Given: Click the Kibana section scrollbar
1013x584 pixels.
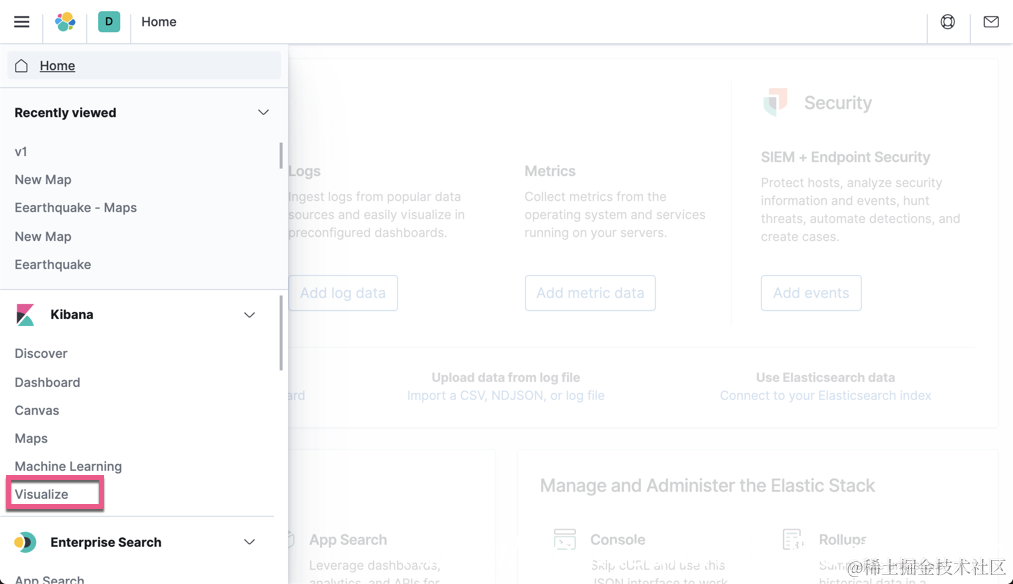Looking at the screenshot, I should tap(281, 333).
